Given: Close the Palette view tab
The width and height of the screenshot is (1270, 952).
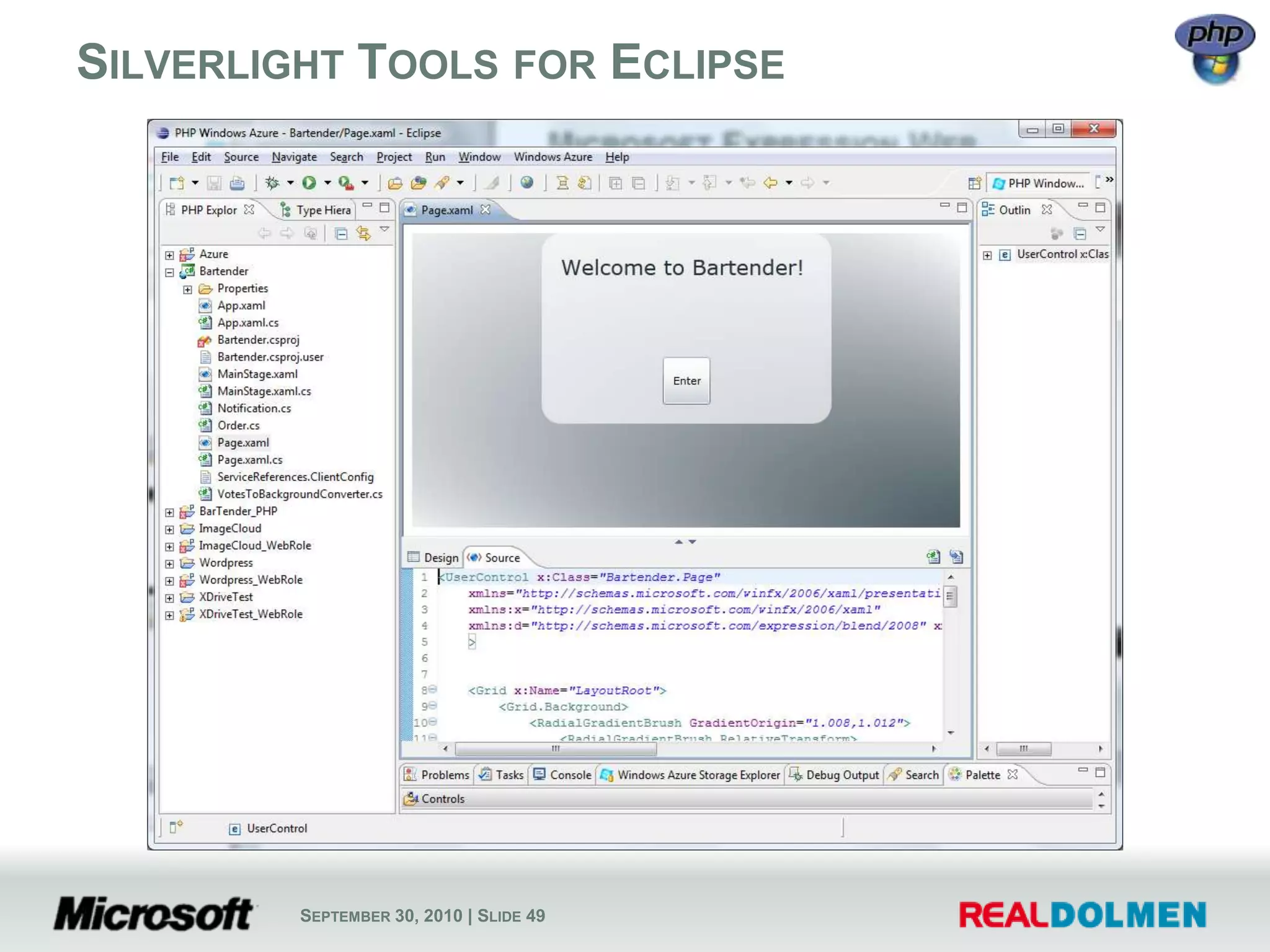Looking at the screenshot, I should click(1013, 774).
